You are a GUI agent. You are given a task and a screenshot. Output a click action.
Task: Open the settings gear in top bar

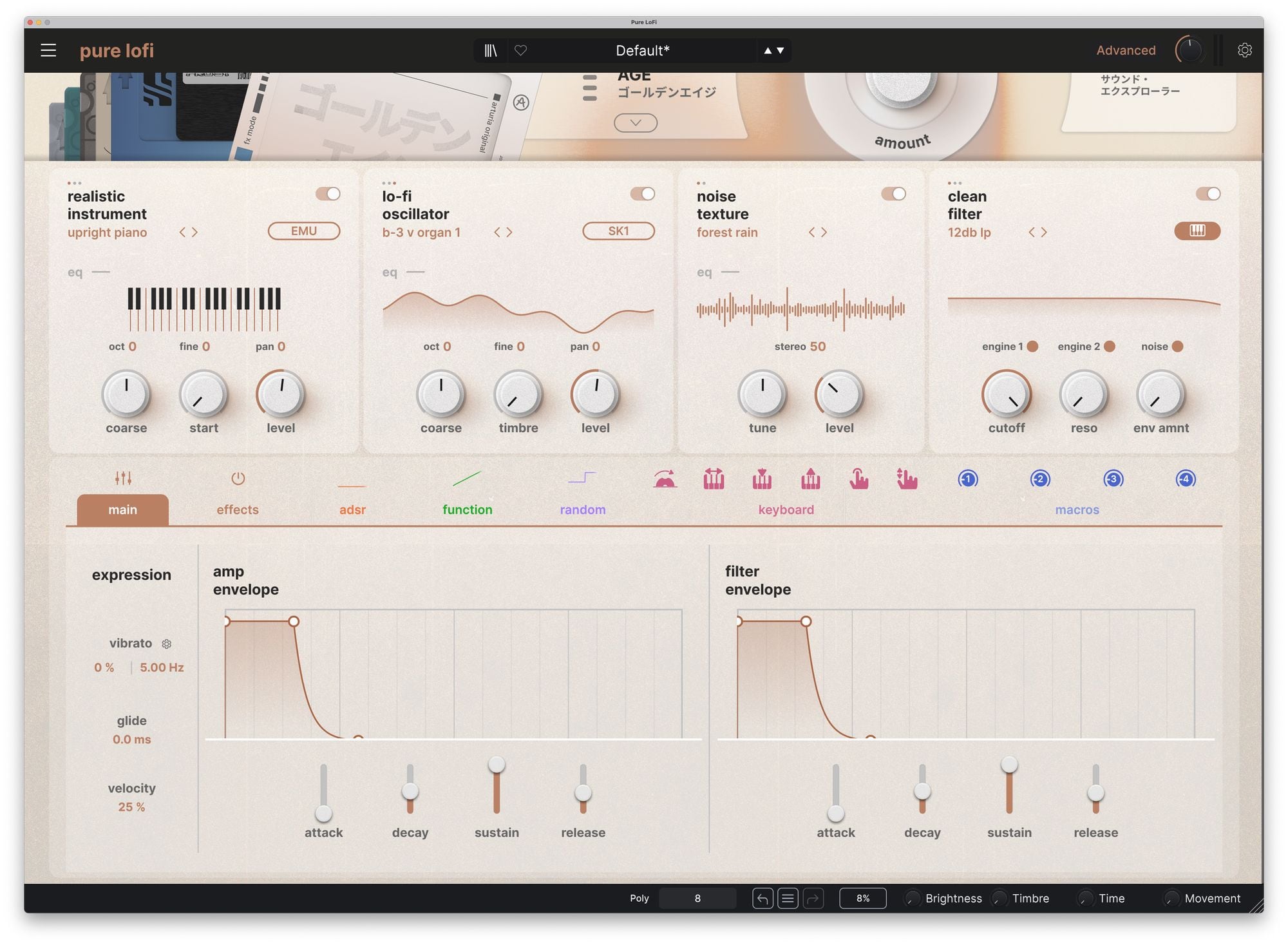click(x=1244, y=50)
